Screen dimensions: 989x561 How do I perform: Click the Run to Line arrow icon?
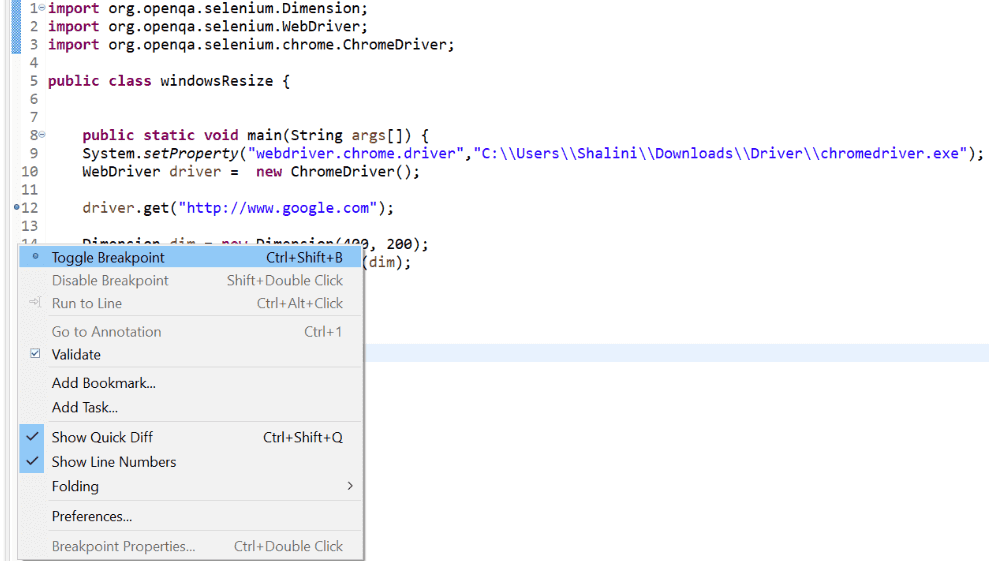[x=35, y=303]
